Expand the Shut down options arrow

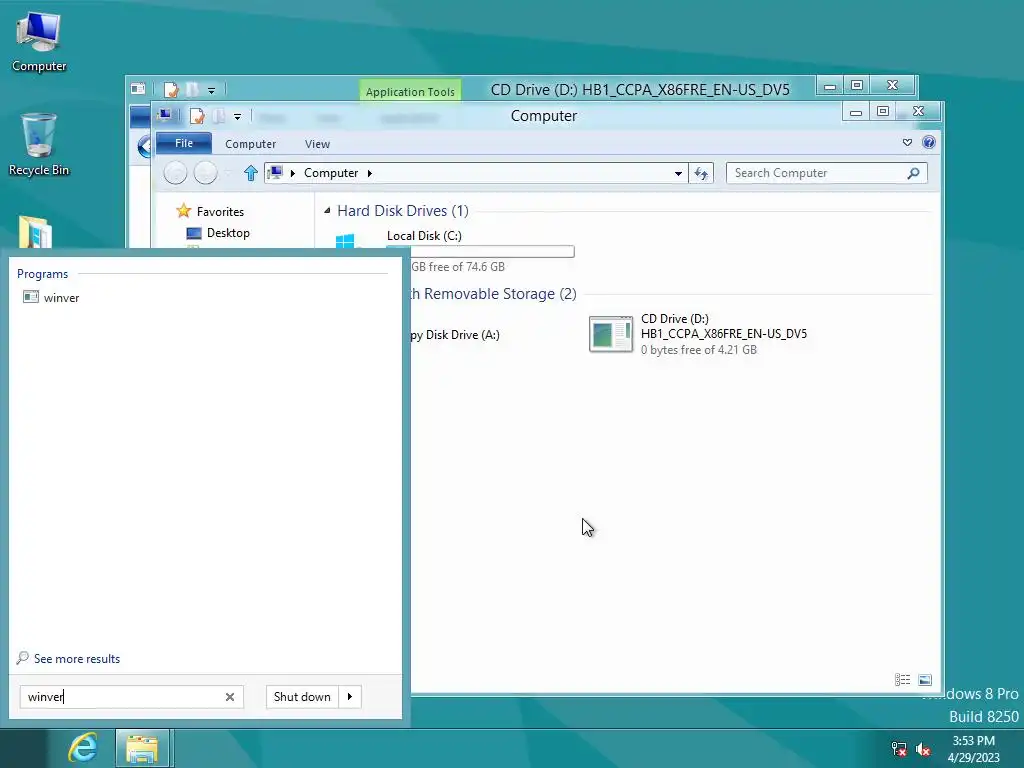[x=350, y=697]
